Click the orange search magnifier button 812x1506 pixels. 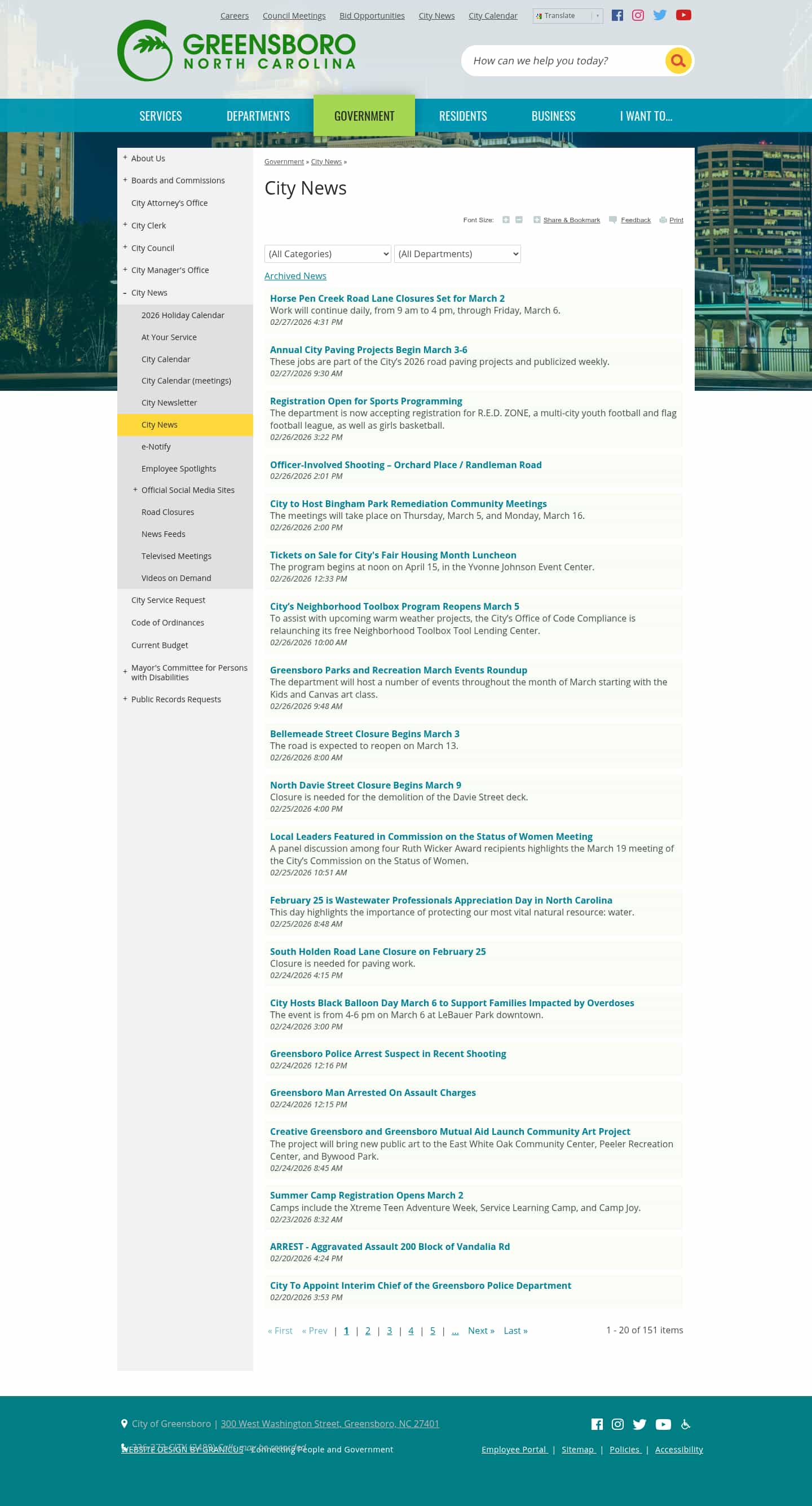click(x=678, y=61)
